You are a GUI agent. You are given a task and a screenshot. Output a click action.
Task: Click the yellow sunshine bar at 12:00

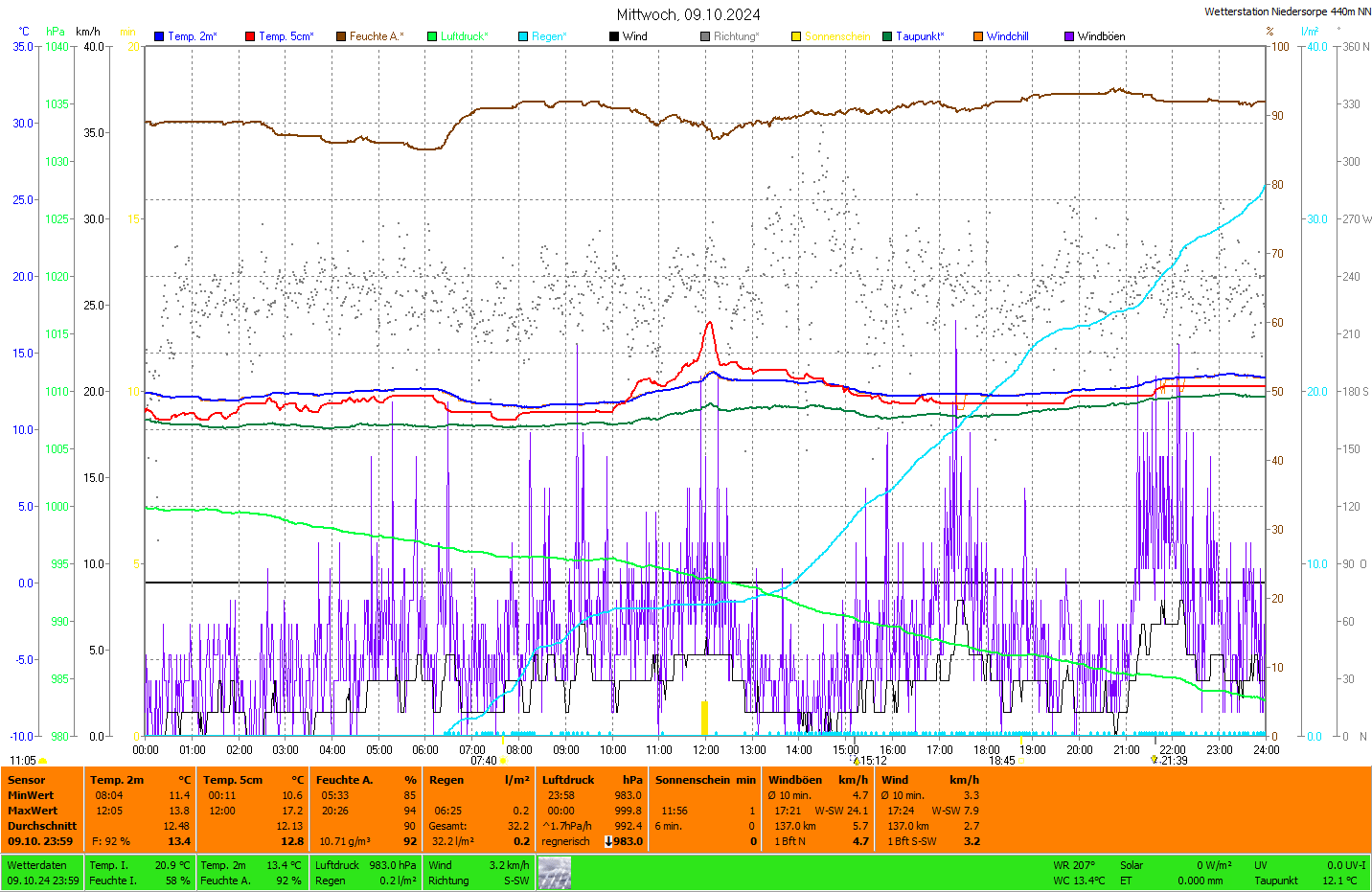click(704, 718)
